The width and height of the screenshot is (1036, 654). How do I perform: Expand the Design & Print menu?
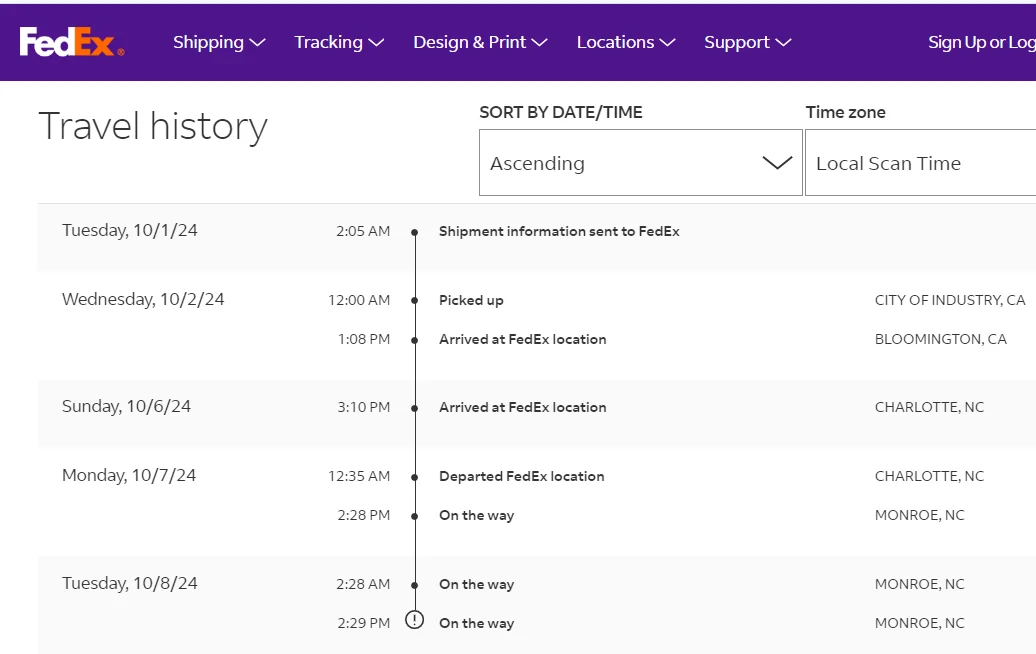click(x=480, y=42)
